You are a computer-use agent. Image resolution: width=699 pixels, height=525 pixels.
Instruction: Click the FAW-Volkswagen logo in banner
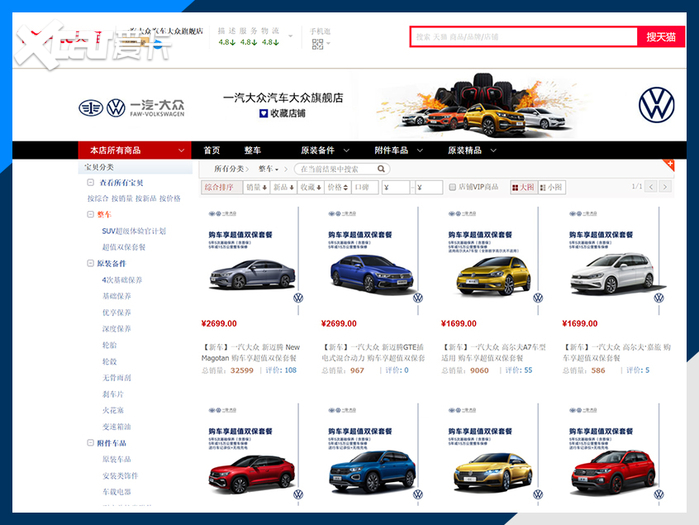point(132,107)
